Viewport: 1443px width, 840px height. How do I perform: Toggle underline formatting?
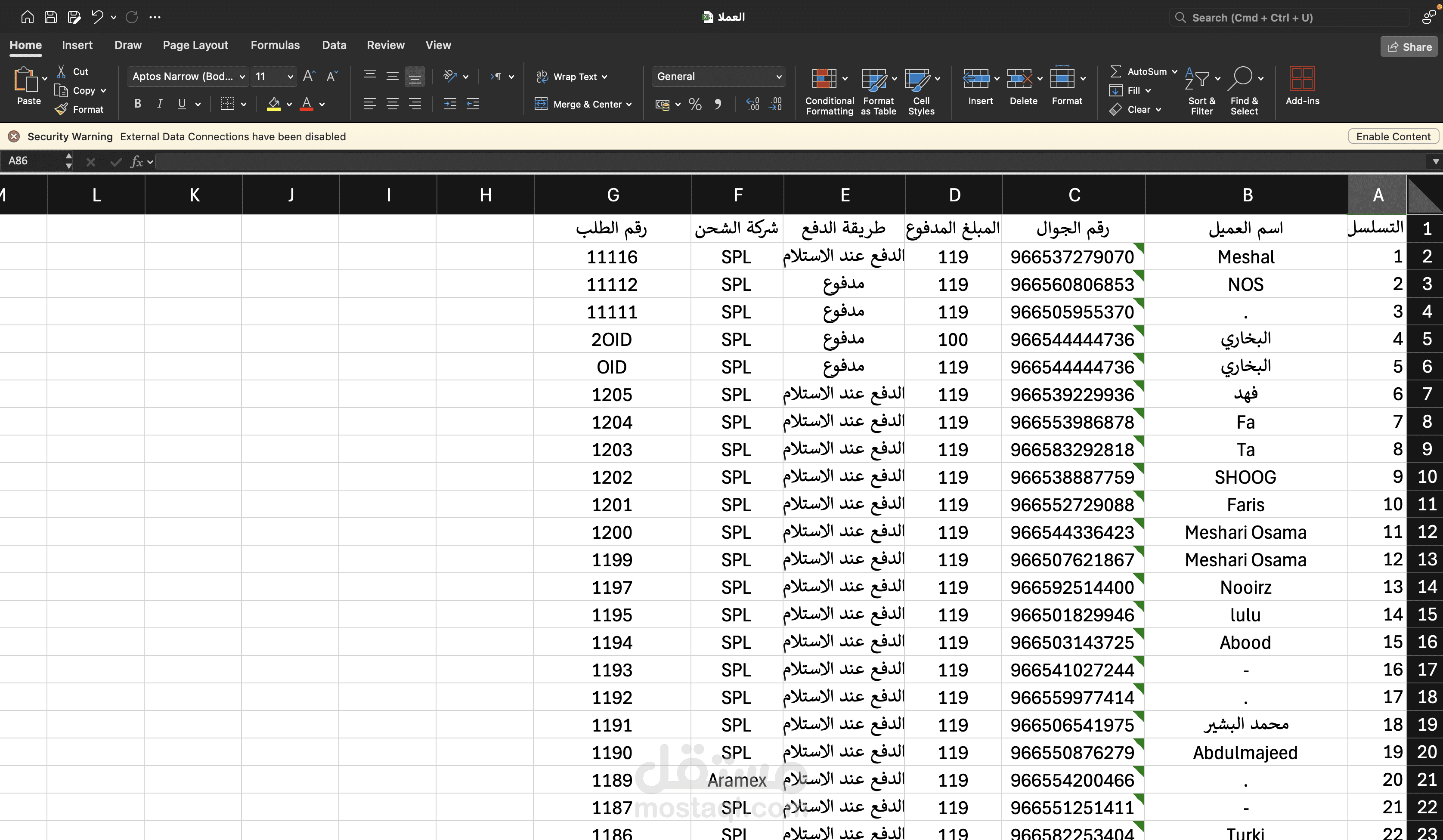[182, 104]
